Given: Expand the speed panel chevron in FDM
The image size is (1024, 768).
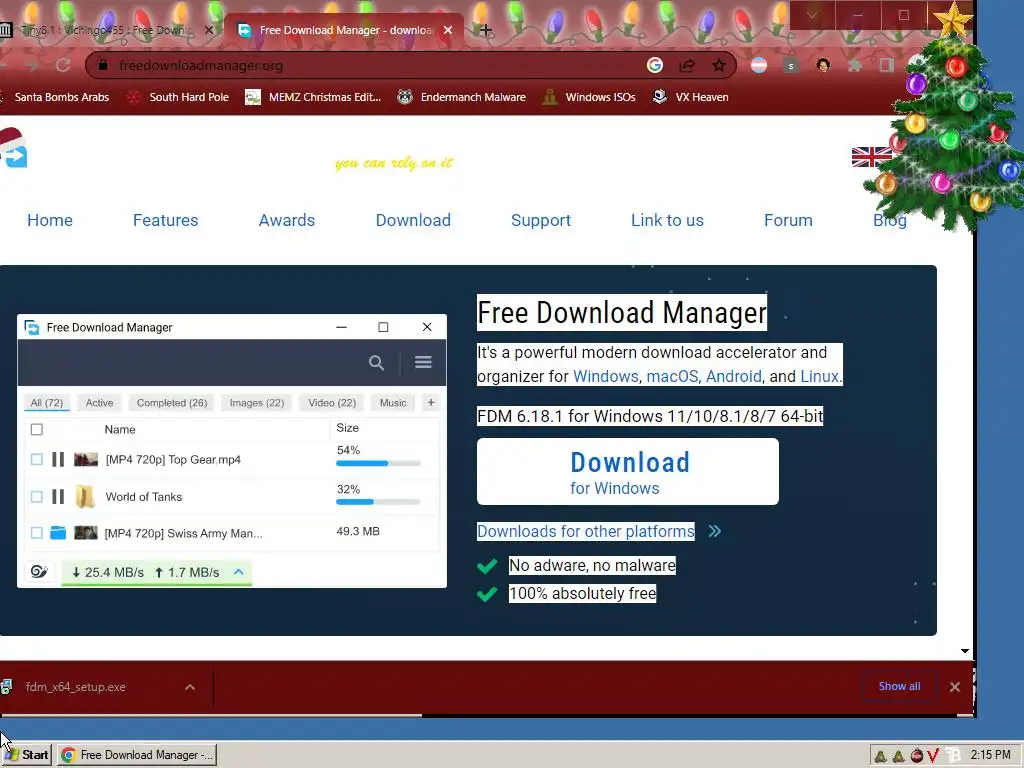Looking at the screenshot, I should (238, 572).
